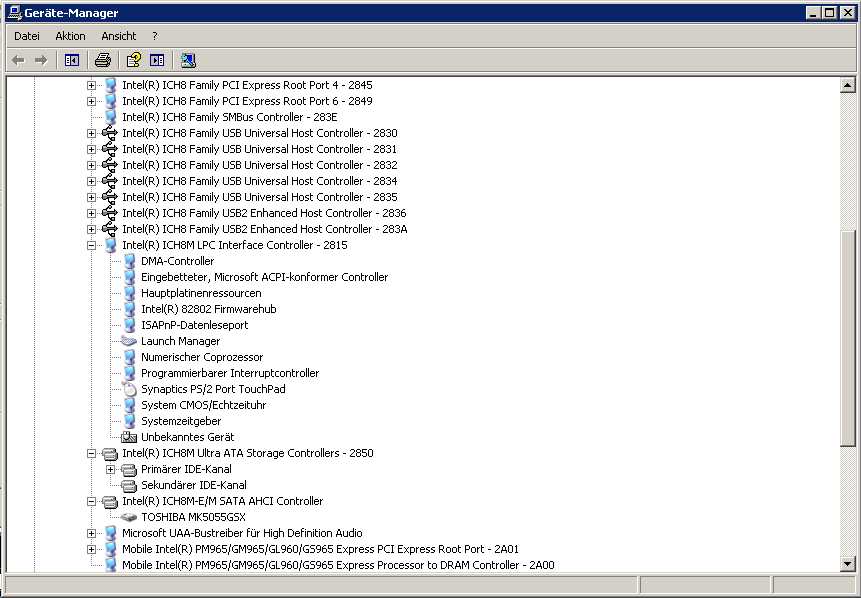This screenshot has width=861, height=598.
Task: Click the SMBus Controller - 283E device icon
Action: click(110, 117)
